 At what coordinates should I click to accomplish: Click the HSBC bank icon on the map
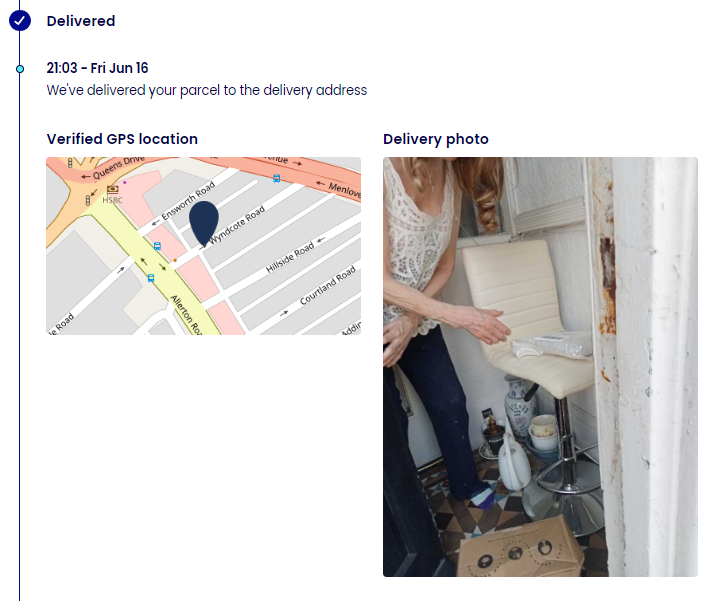[x=113, y=189]
